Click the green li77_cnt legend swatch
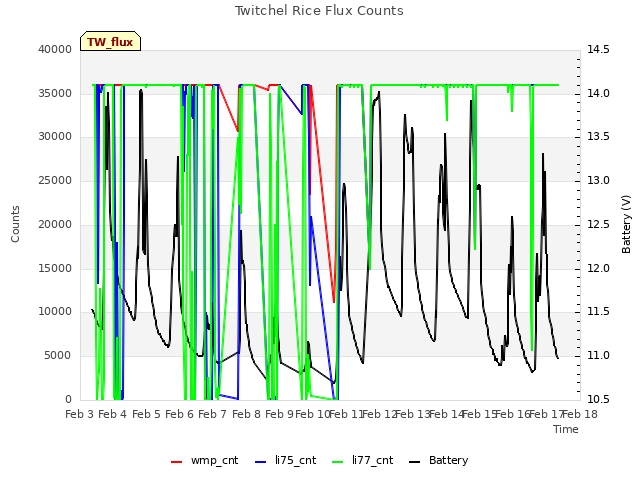Screen dimensions: 640x480 coord(338,462)
